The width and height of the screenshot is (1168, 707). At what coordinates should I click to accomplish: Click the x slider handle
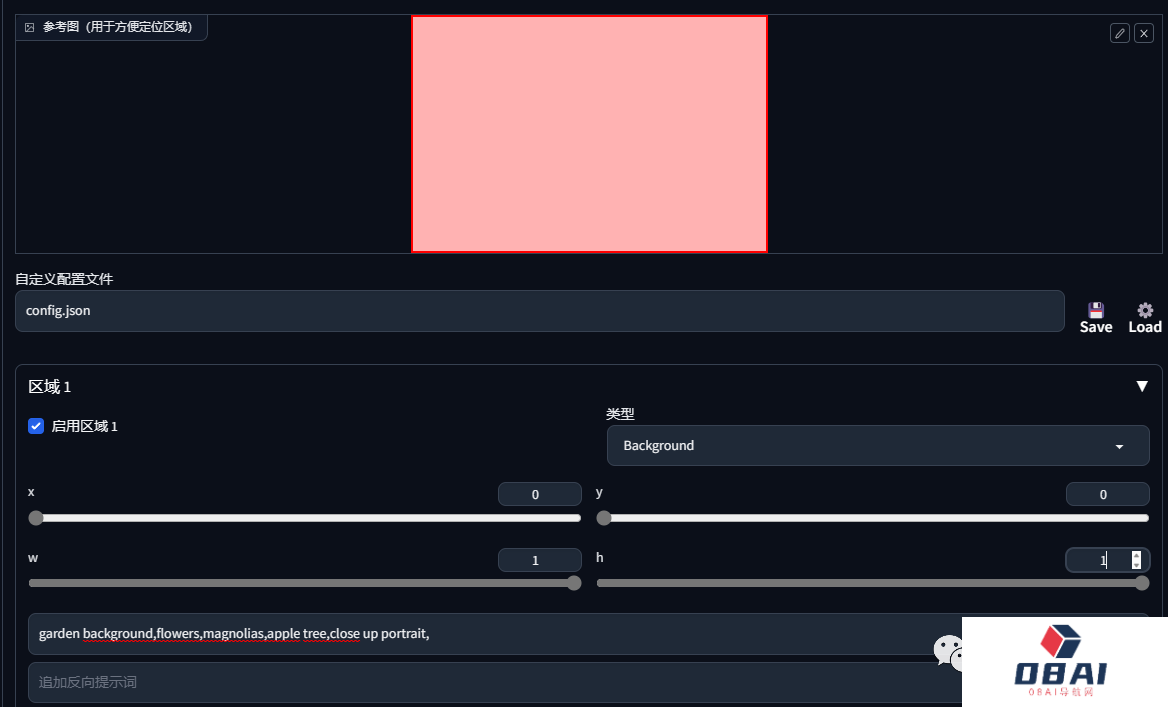coord(36,518)
